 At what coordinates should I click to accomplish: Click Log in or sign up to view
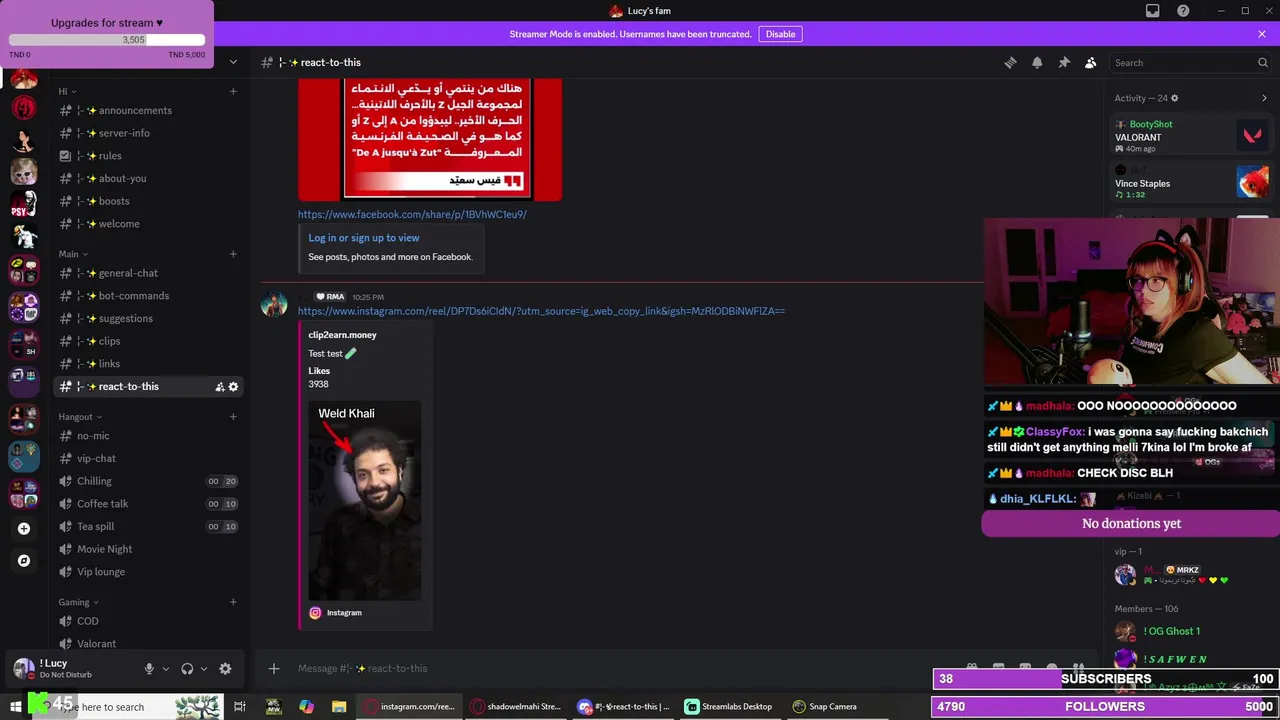364,238
